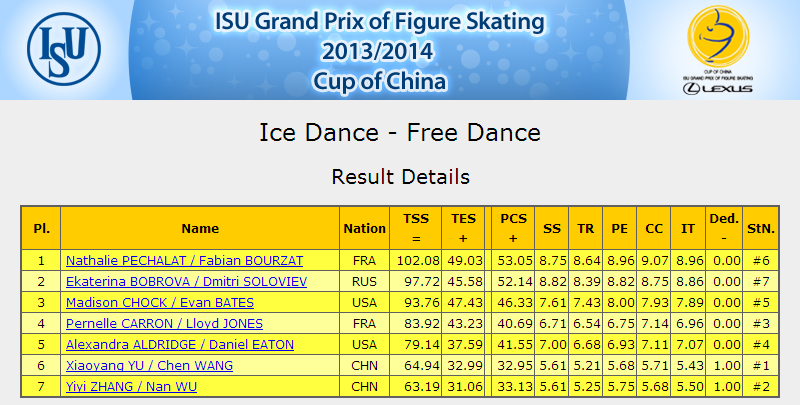
Task: Open Ekaterina BOBROVA / Dmitri SOLOVIEV link
Action: [186, 282]
